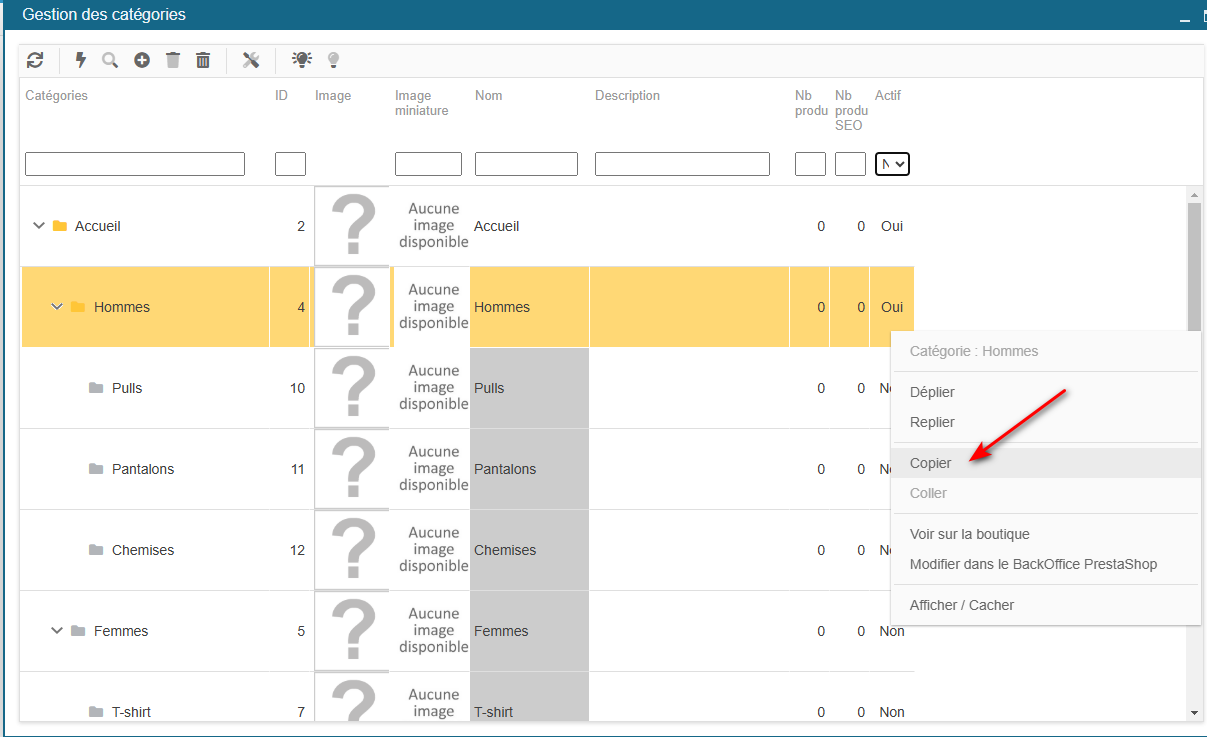Select the Pantalons category row
The height and width of the screenshot is (737, 1207).
pyautogui.click(x=143, y=469)
